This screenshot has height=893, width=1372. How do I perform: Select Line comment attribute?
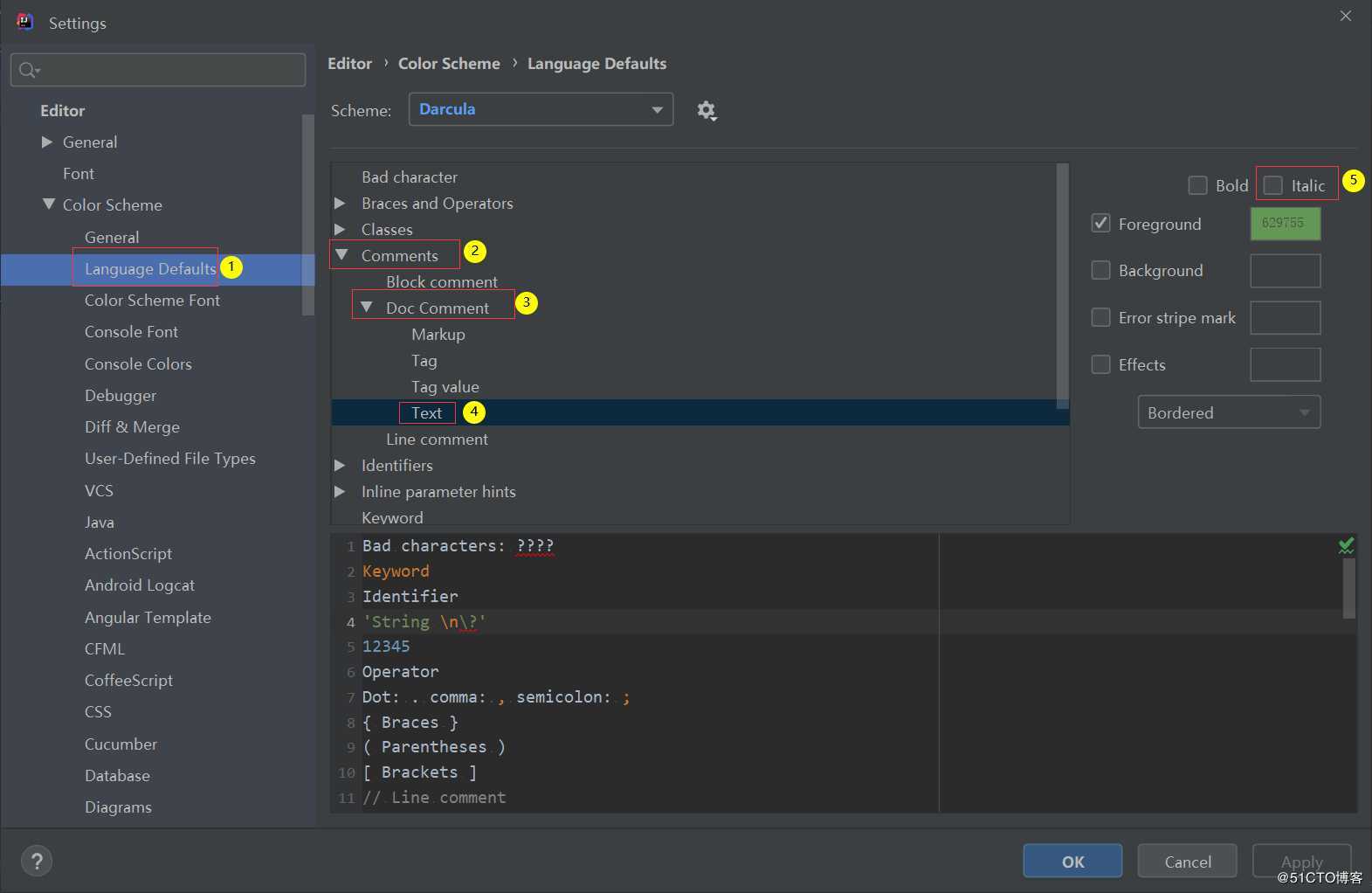click(x=437, y=439)
